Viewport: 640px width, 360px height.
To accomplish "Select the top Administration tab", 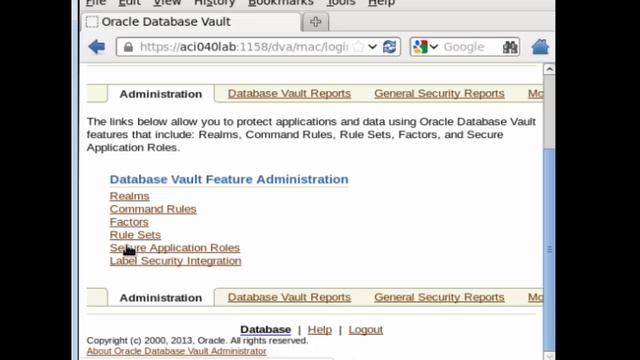I will [x=161, y=94].
